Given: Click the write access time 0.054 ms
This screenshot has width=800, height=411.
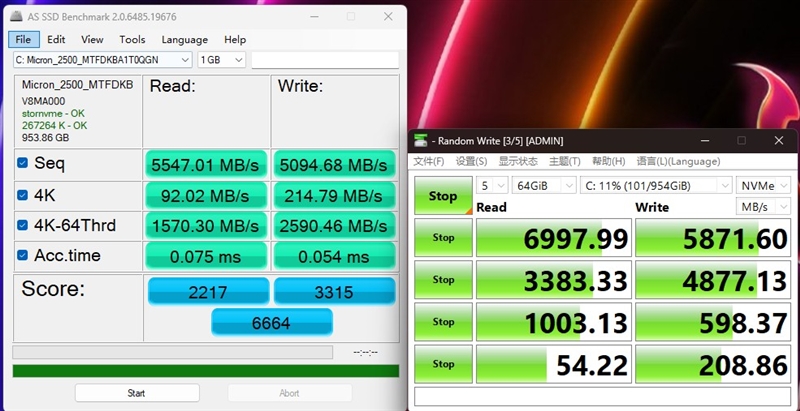Looking at the screenshot, I should 334,256.
